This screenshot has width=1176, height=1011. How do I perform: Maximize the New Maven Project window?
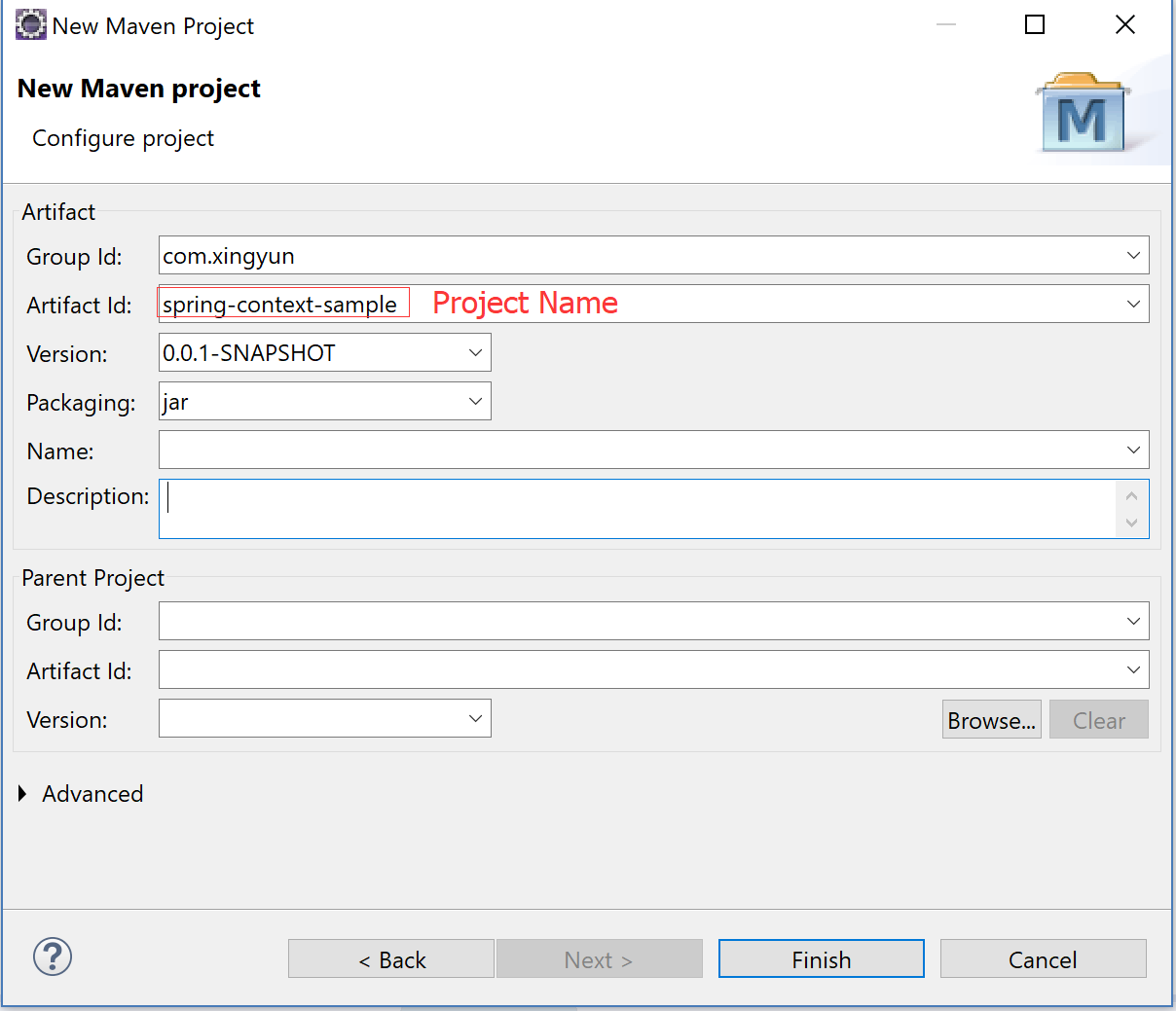coord(1035,24)
